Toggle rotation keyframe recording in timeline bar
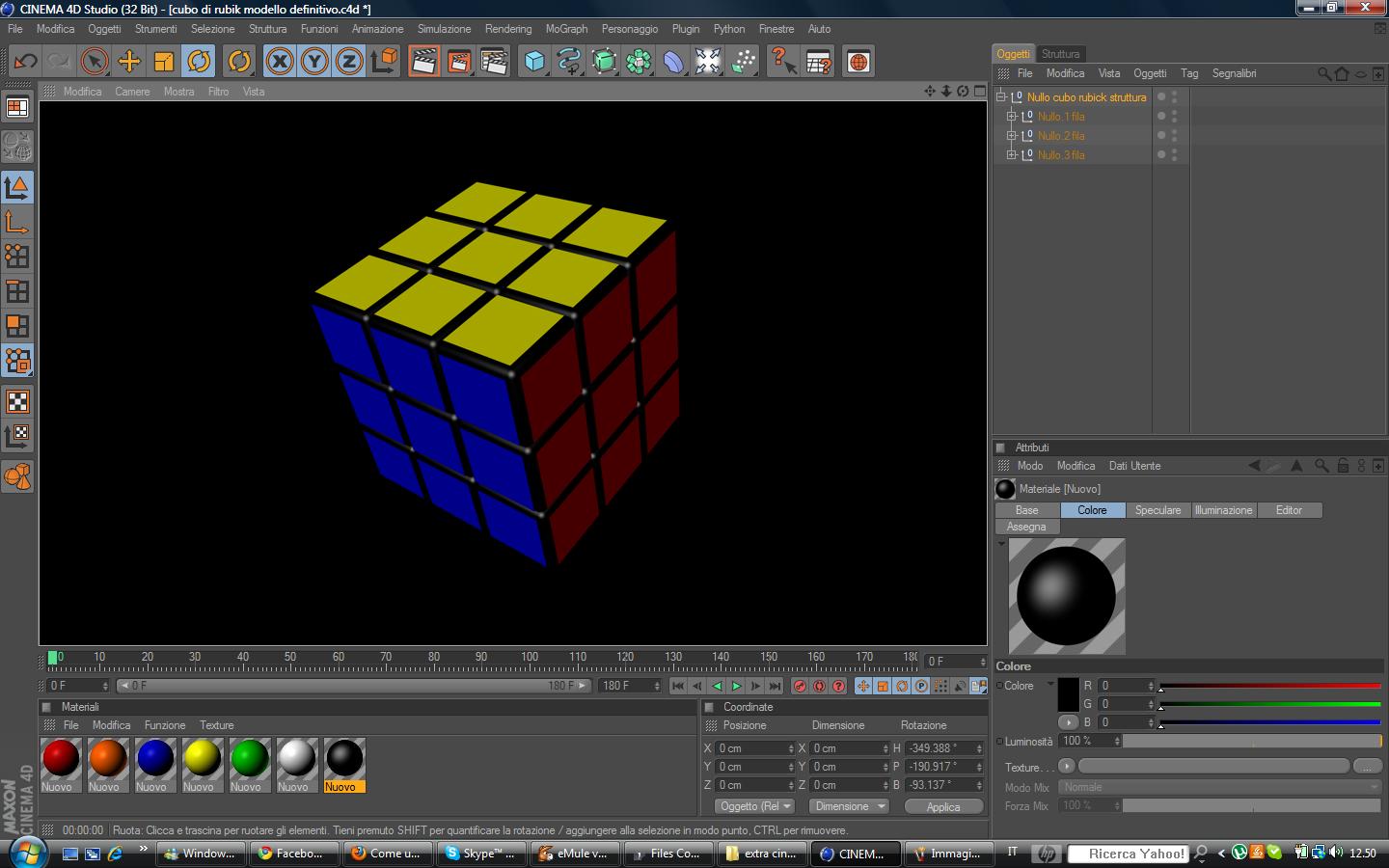The image size is (1389, 868). (902, 686)
